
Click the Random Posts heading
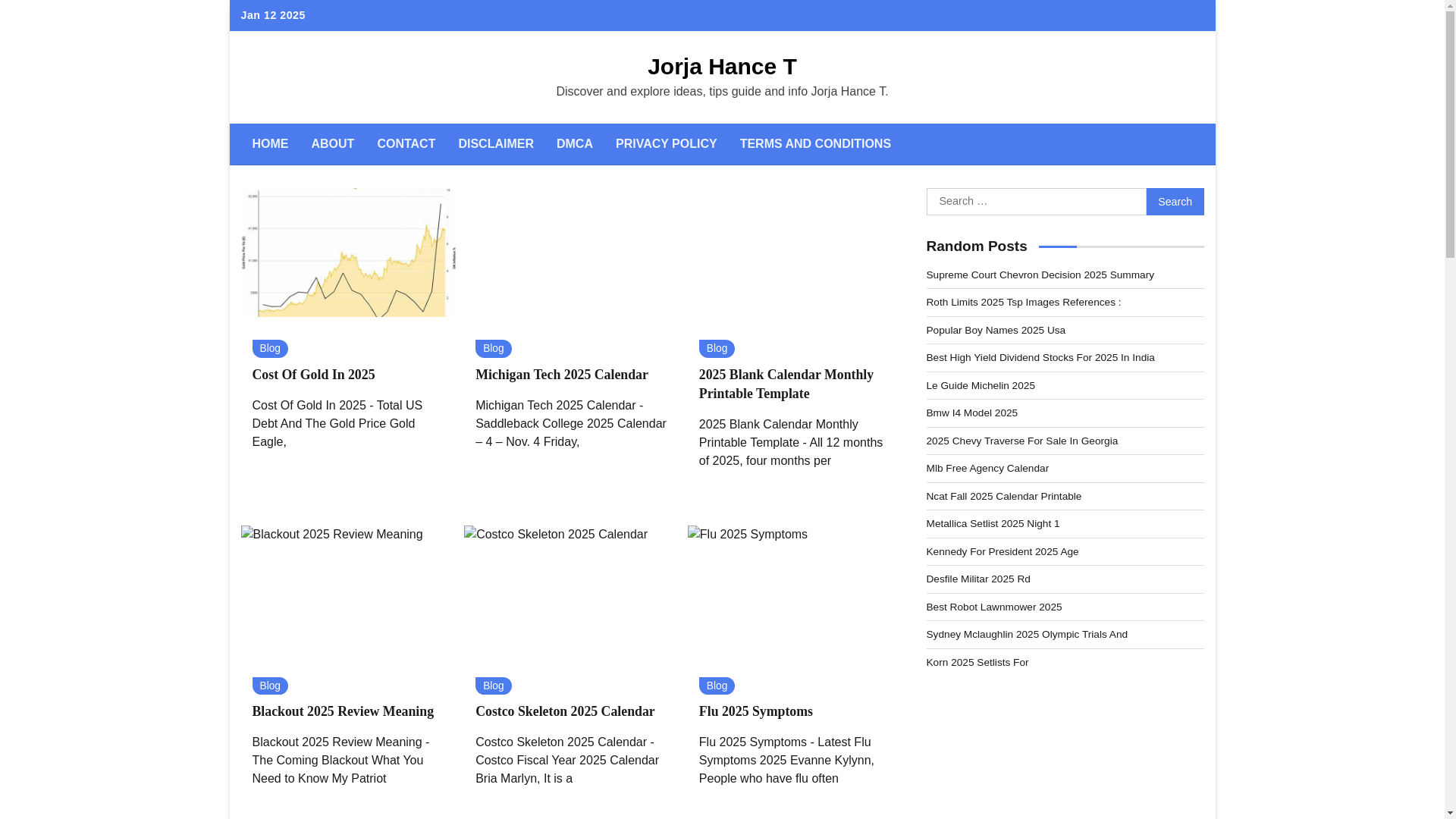(977, 246)
